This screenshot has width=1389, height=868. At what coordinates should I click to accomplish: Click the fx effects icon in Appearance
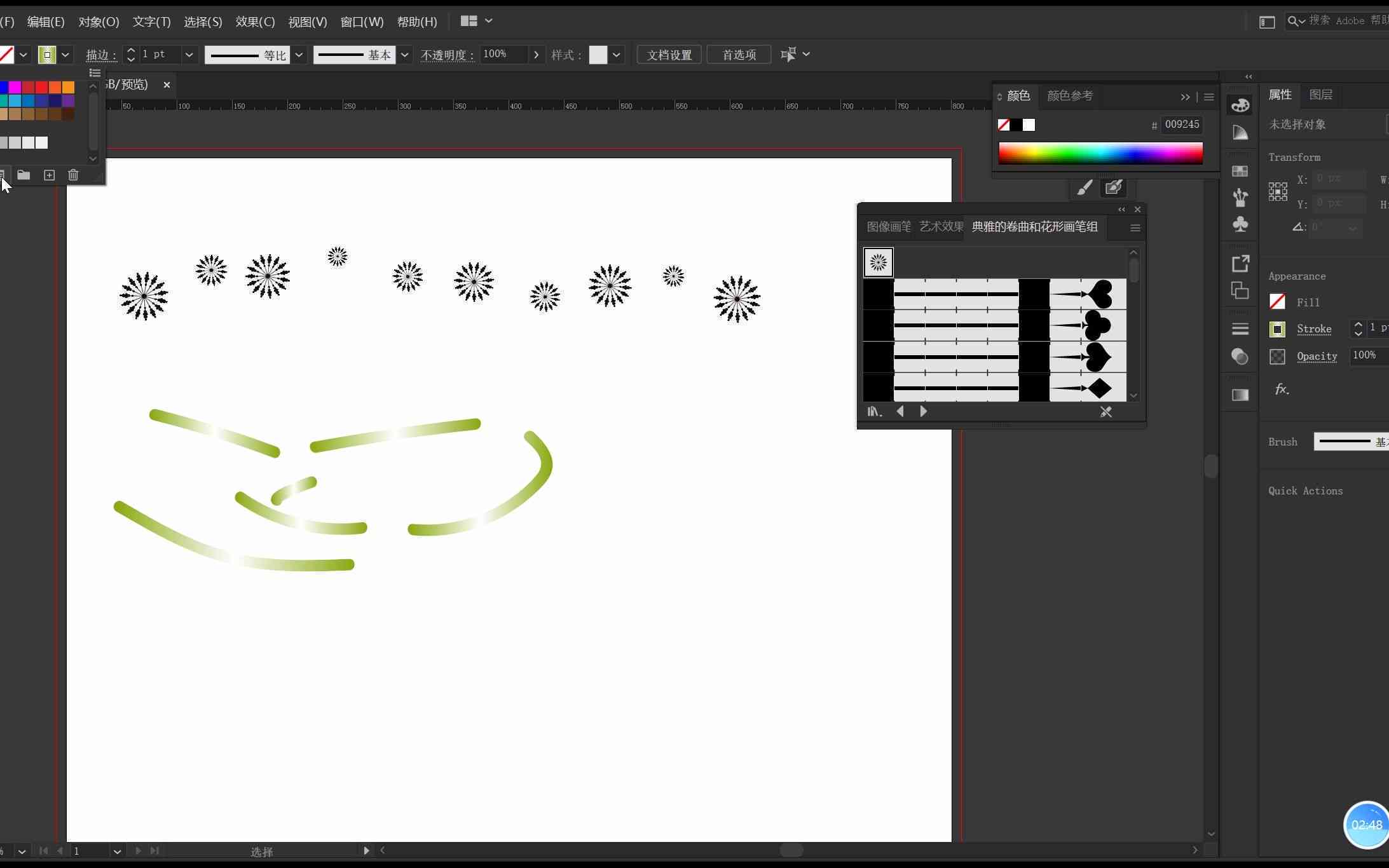click(x=1282, y=389)
